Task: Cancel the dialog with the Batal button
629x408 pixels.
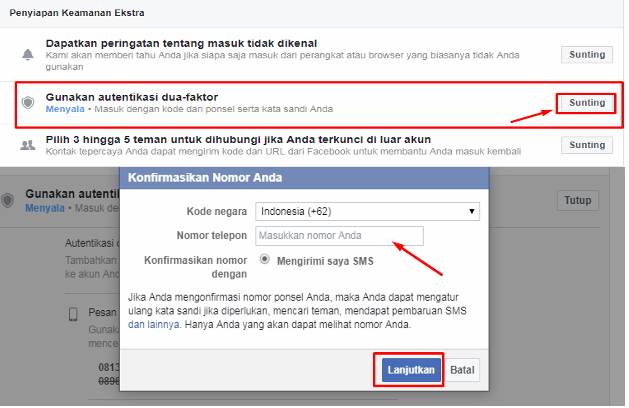Action: tap(462, 369)
